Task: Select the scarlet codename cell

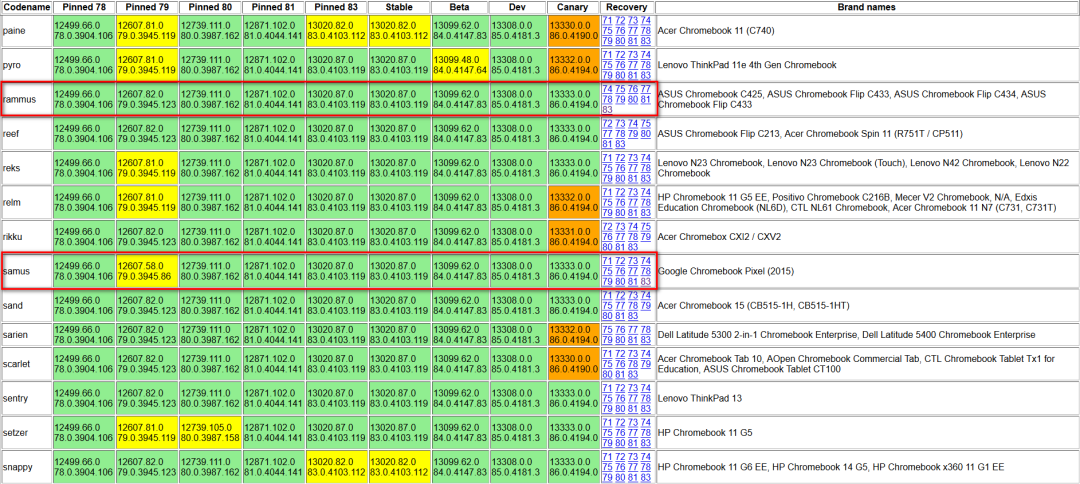Action: [x=26, y=364]
